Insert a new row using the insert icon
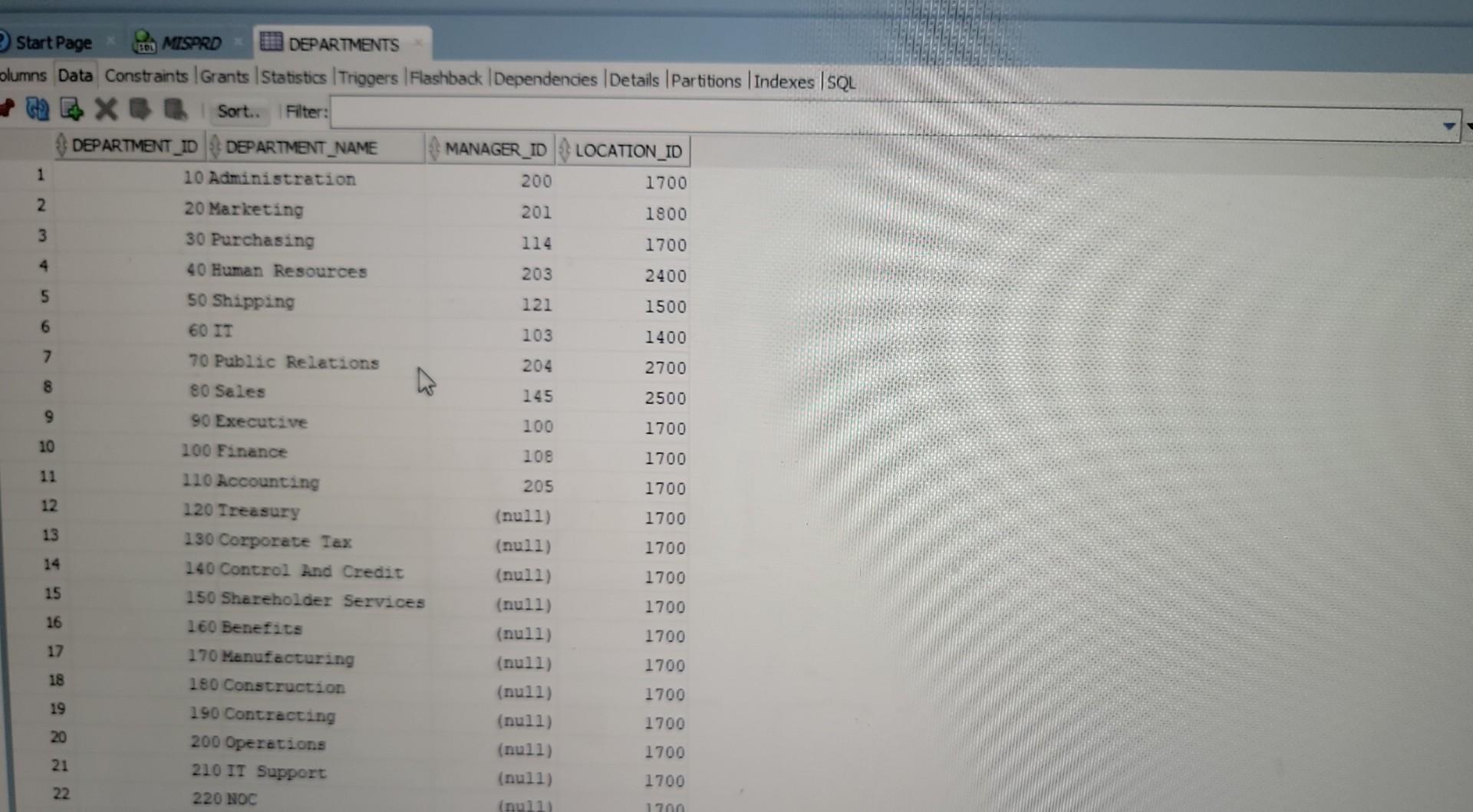The height and width of the screenshot is (812, 1473). click(x=72, y=110)
